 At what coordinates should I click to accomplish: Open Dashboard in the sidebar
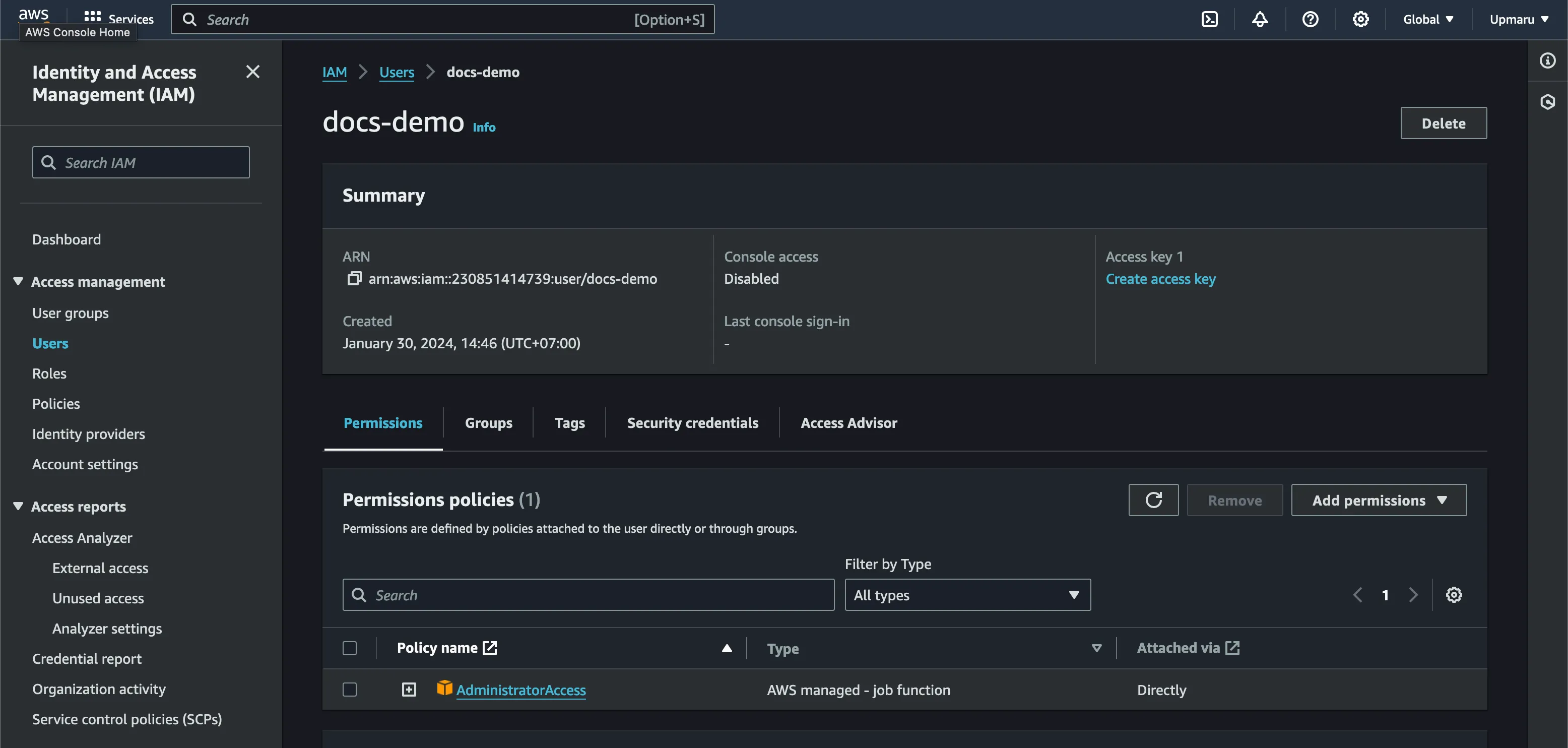[67, 239]
